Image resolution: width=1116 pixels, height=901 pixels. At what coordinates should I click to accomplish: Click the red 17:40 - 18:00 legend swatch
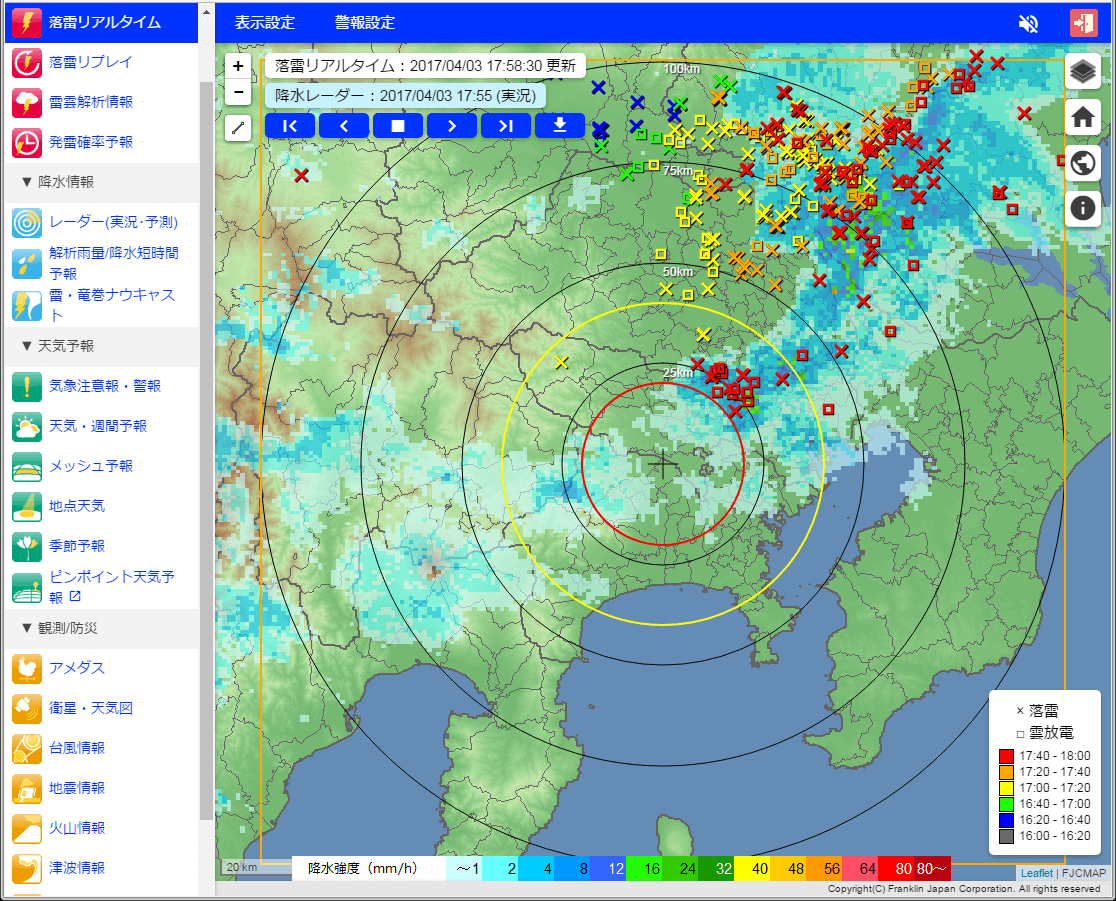[1006, 756]
